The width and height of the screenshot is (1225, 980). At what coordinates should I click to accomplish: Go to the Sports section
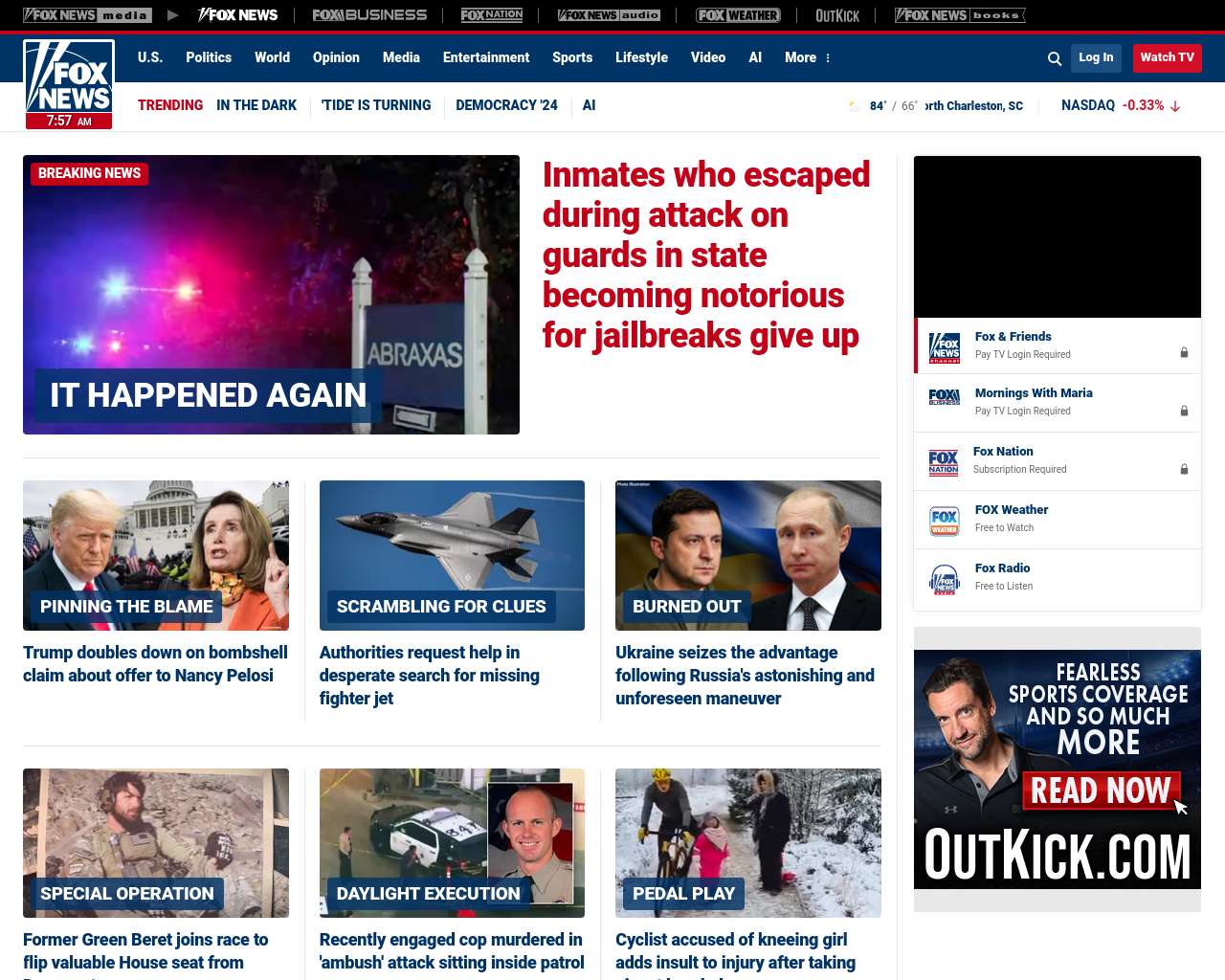click(x=572, y=57)
